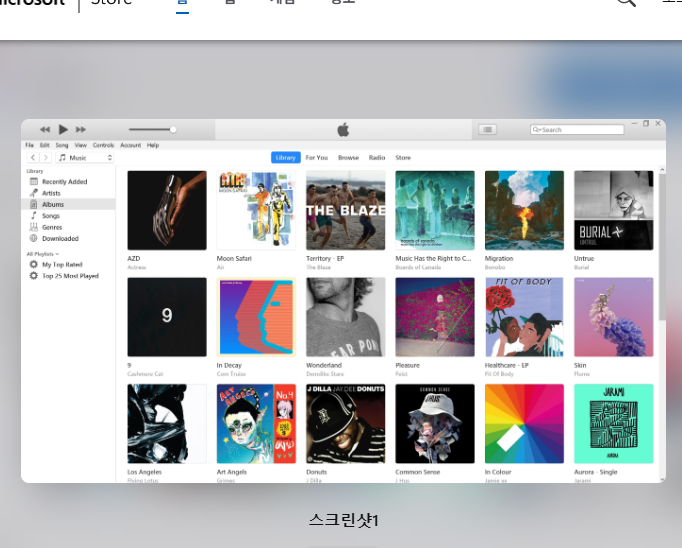The image size is (682, 548).
Task: Click the Apple logo display area
Action: pos(343,130)
